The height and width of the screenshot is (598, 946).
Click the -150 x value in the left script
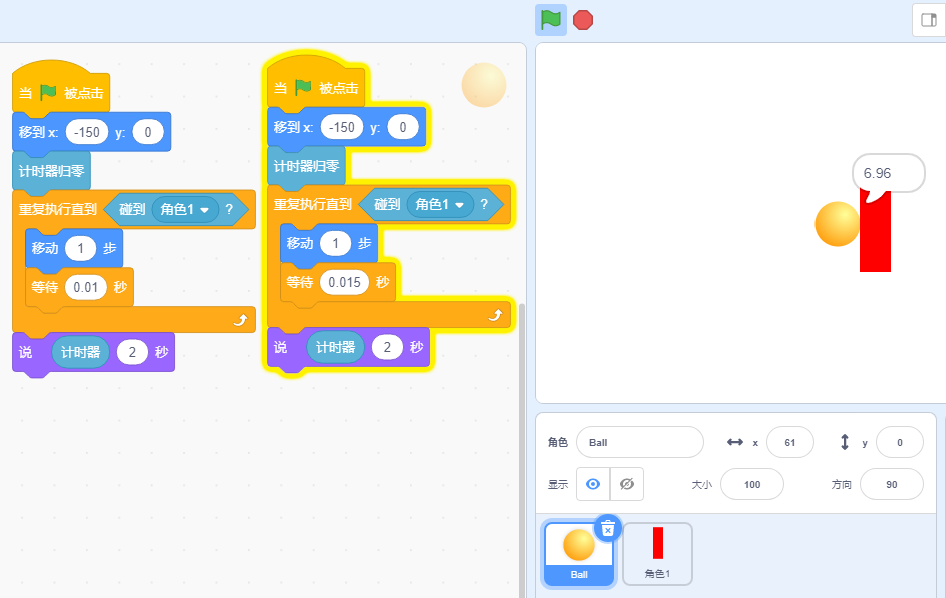(87, 132)
